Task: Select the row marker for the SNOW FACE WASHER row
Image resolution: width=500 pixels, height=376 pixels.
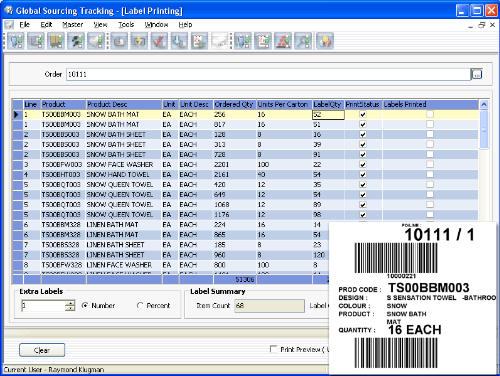Action: click(18, 165)
